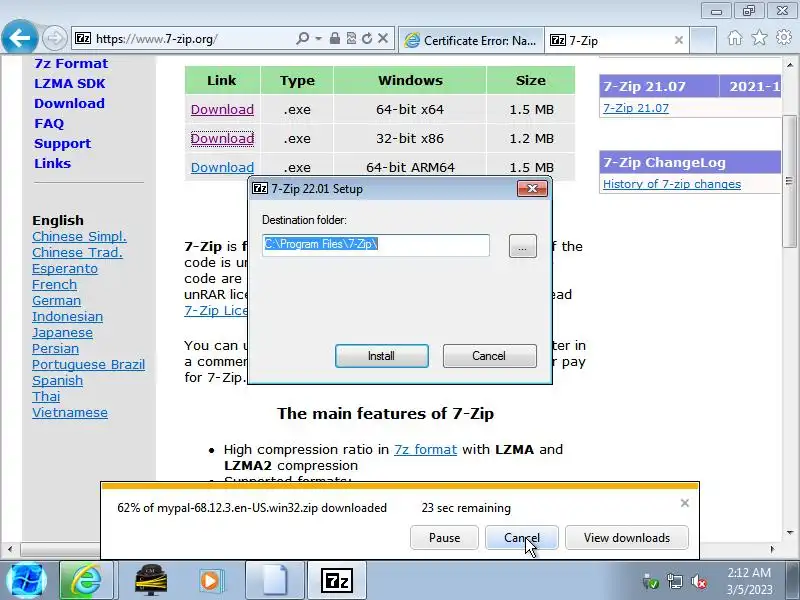Switch language to Indonesian
This screenshot has width=800, height=600.
pos(67,316)
